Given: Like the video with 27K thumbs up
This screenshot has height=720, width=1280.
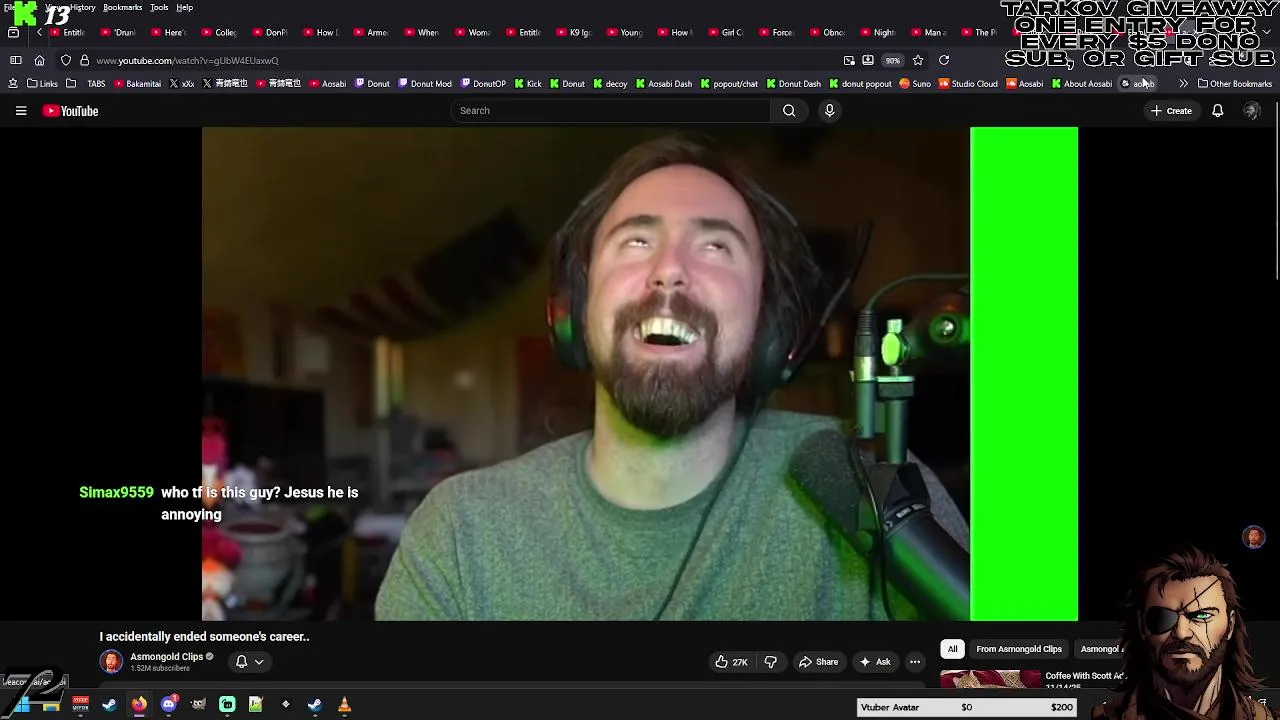Looking at the screenshot, I should pos(731,662).
